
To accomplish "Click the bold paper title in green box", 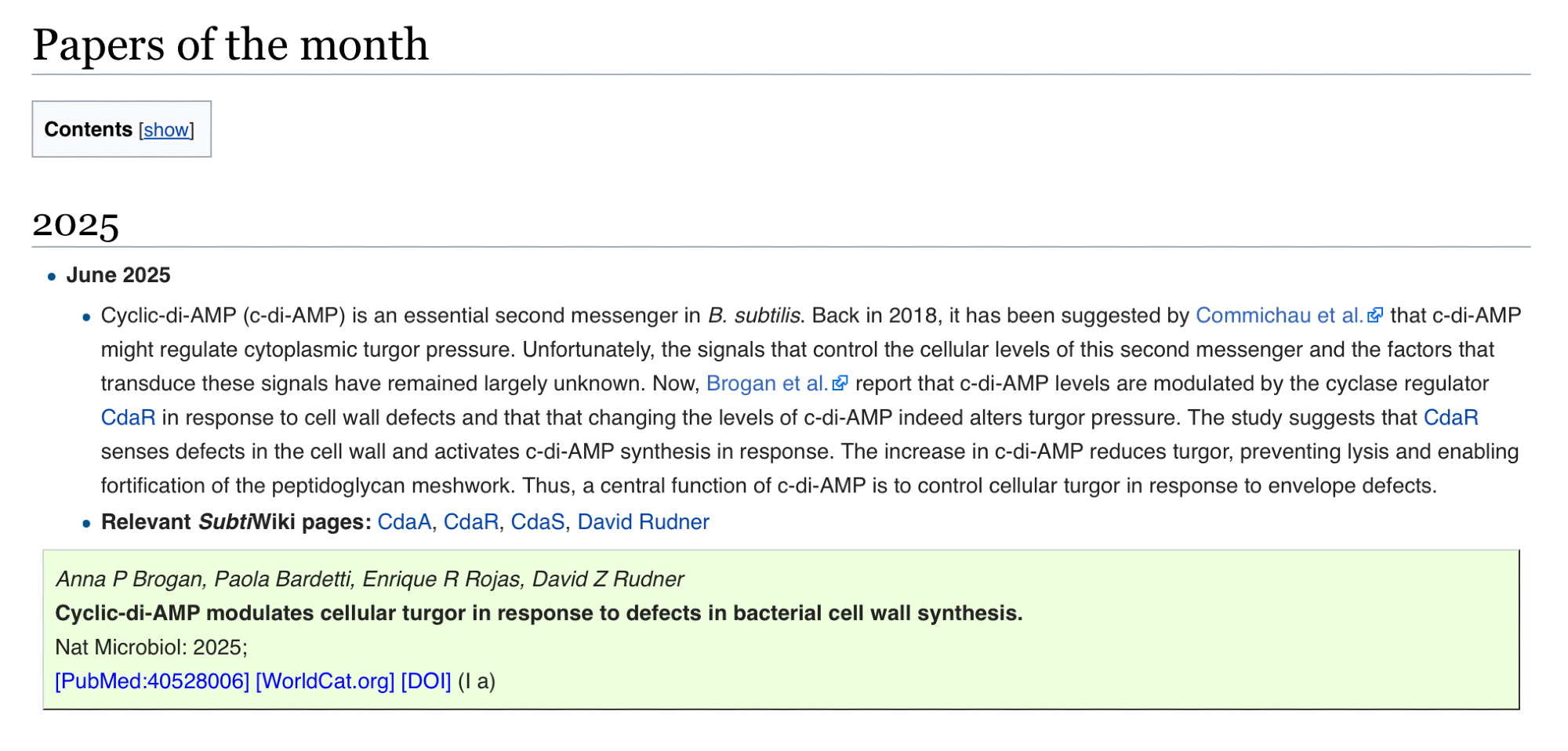I will tap(539, 613).
